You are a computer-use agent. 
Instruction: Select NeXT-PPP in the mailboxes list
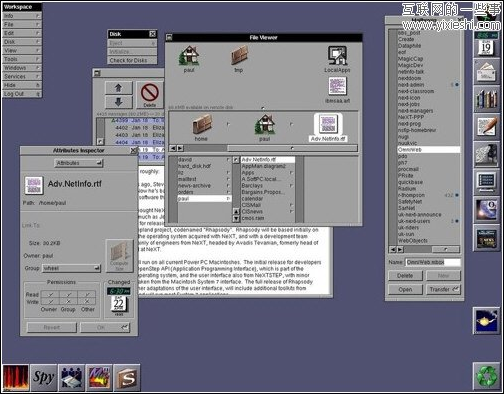coord(429,117)
